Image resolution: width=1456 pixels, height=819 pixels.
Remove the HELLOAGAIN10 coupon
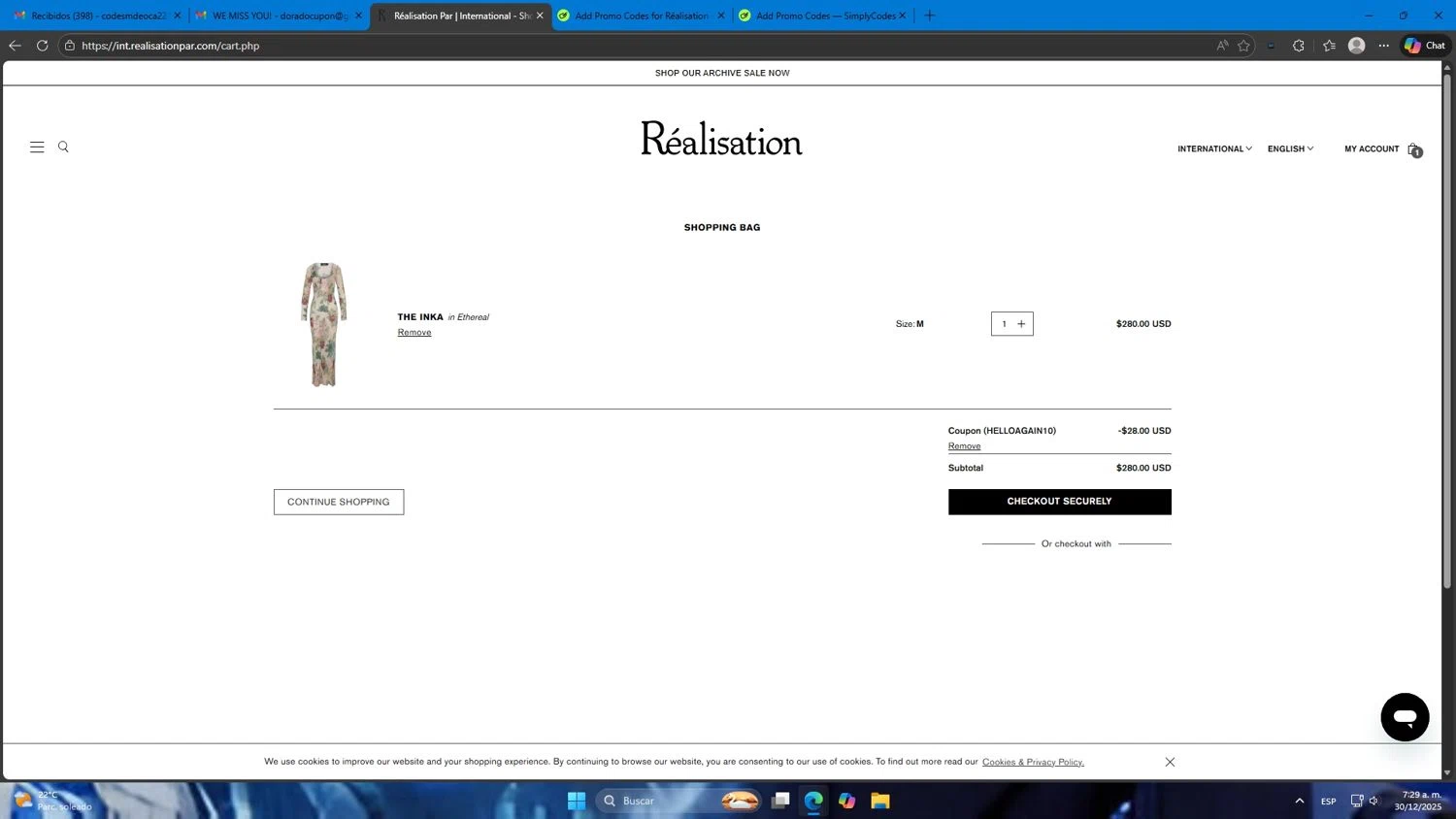click(x=964, y=446)
